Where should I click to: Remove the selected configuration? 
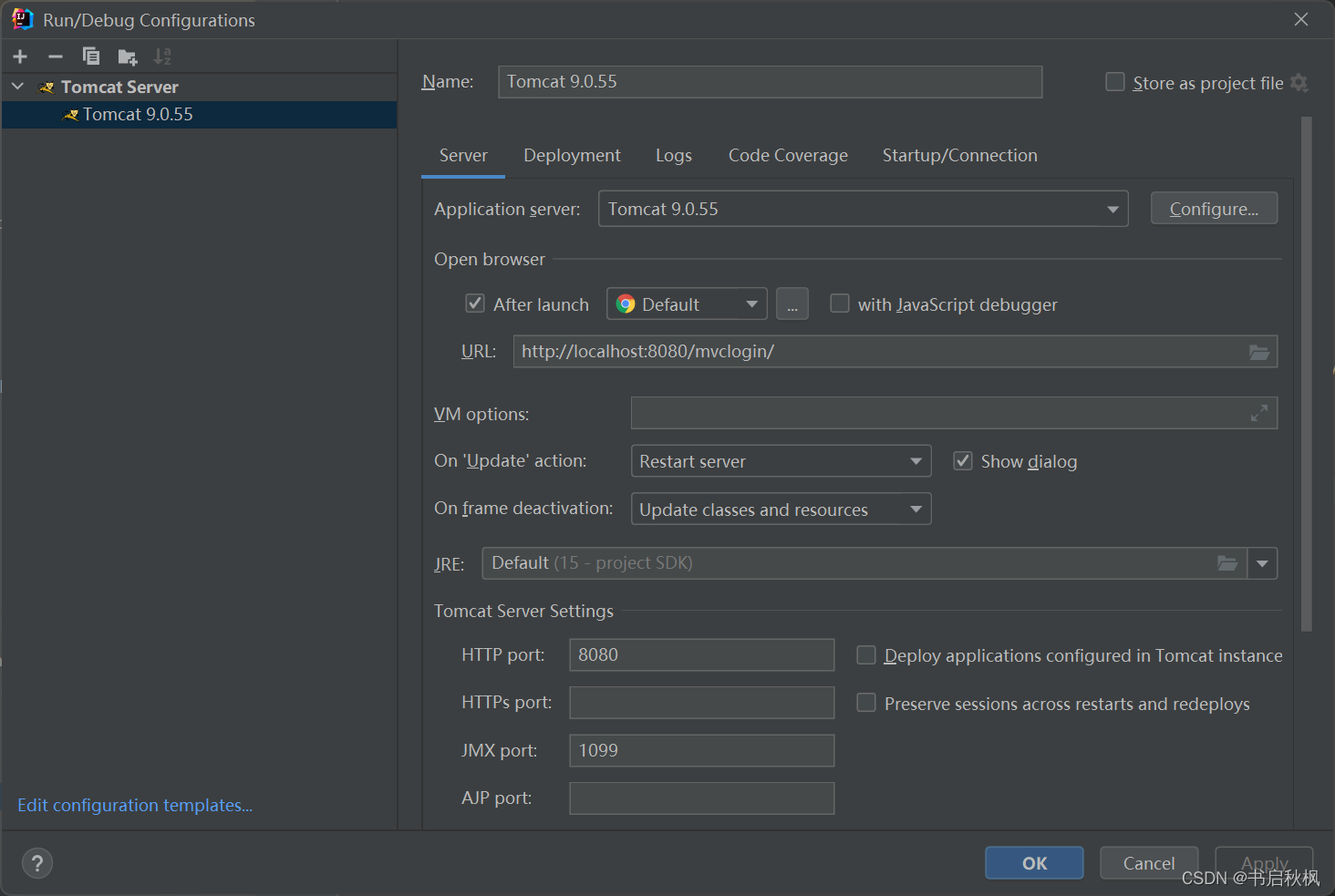point(56,57)
